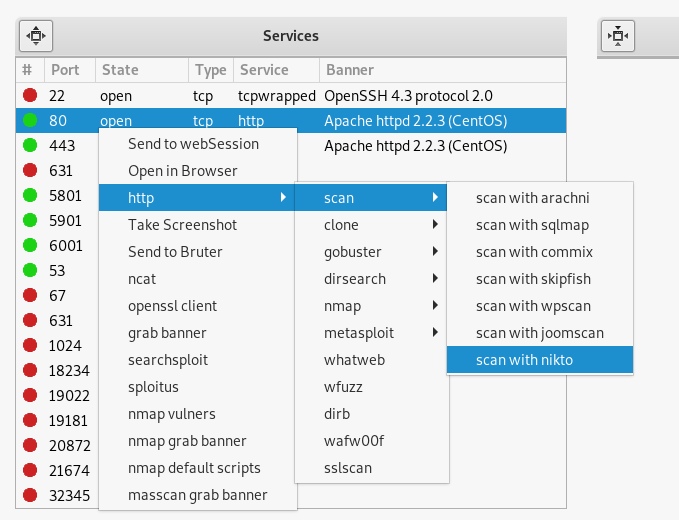
Task: Sort services by the Port column header
Action: pyautogui.click(x=66, y=70)
